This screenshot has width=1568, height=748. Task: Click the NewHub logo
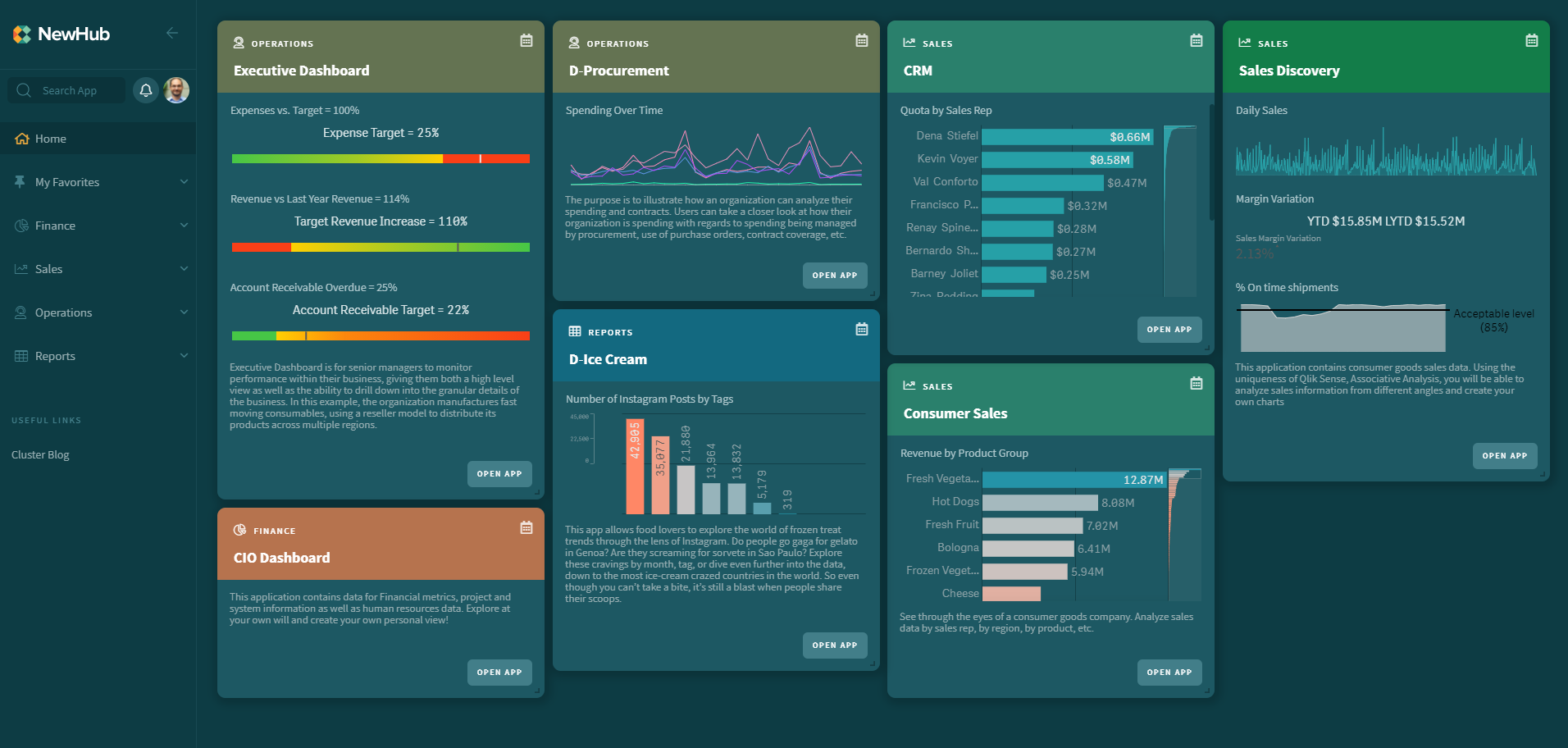(x=62, y=34)
